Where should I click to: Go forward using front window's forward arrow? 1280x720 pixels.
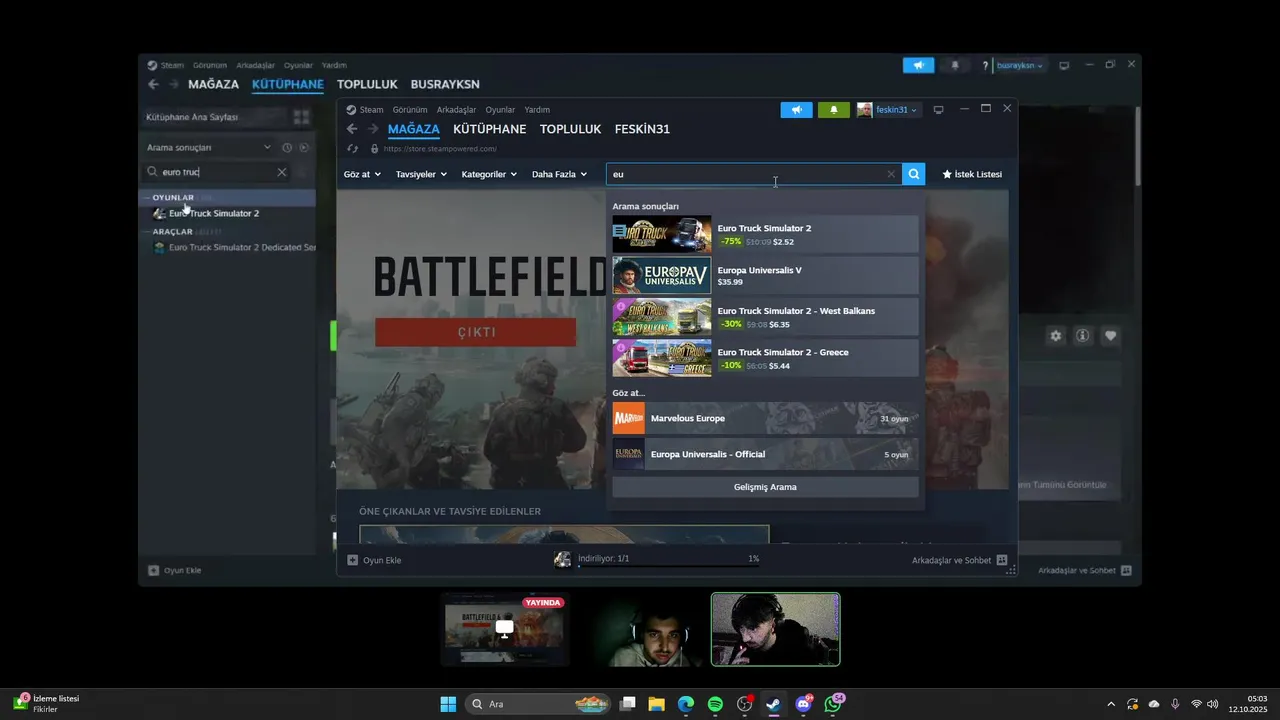click(x=373, y=129)
